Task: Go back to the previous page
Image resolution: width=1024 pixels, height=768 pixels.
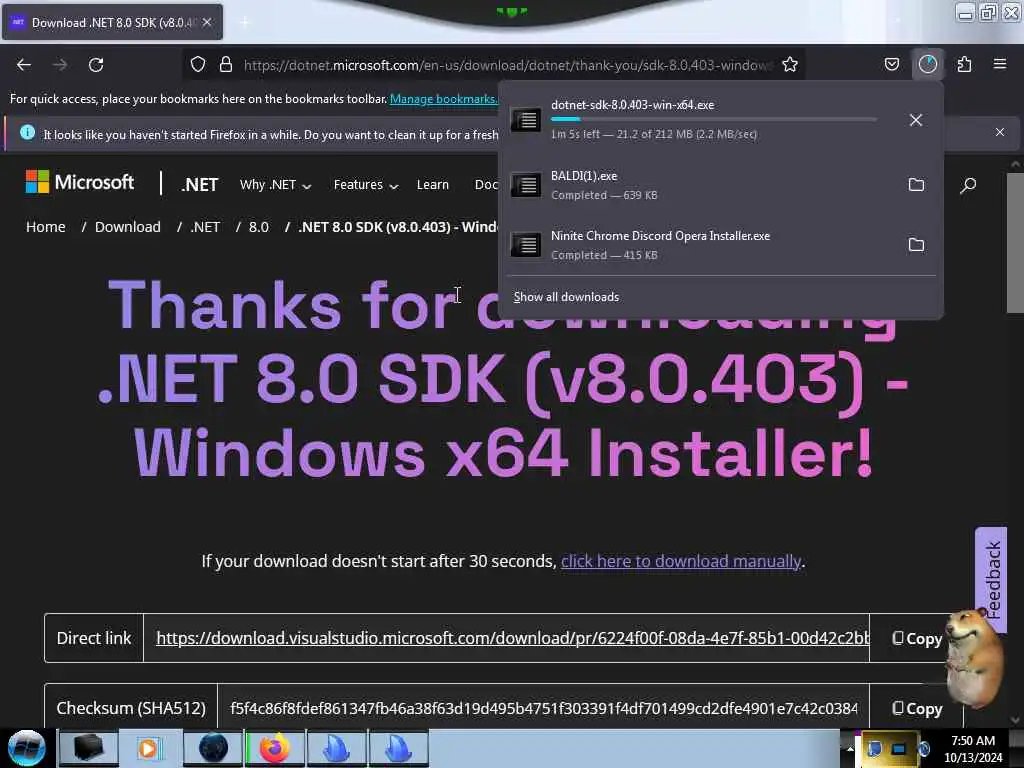Action: (24, 65)
